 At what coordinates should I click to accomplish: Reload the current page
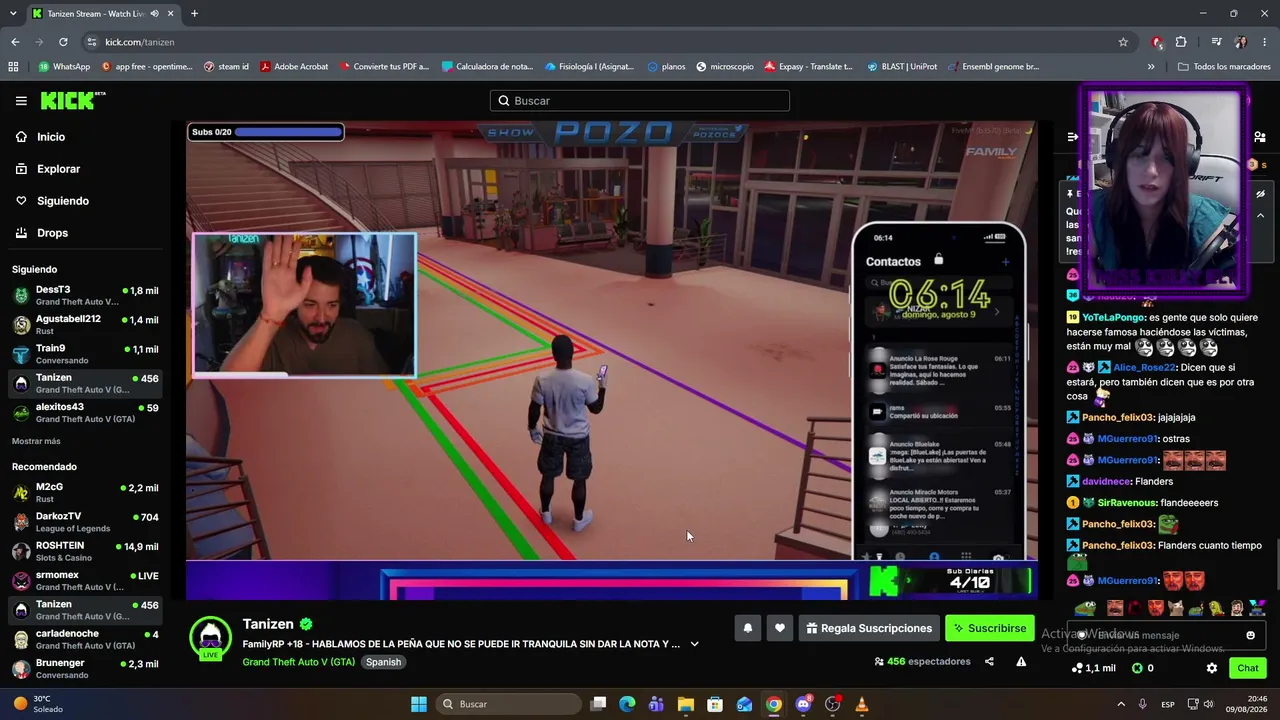pyautogui.click(x=63, y=42)
